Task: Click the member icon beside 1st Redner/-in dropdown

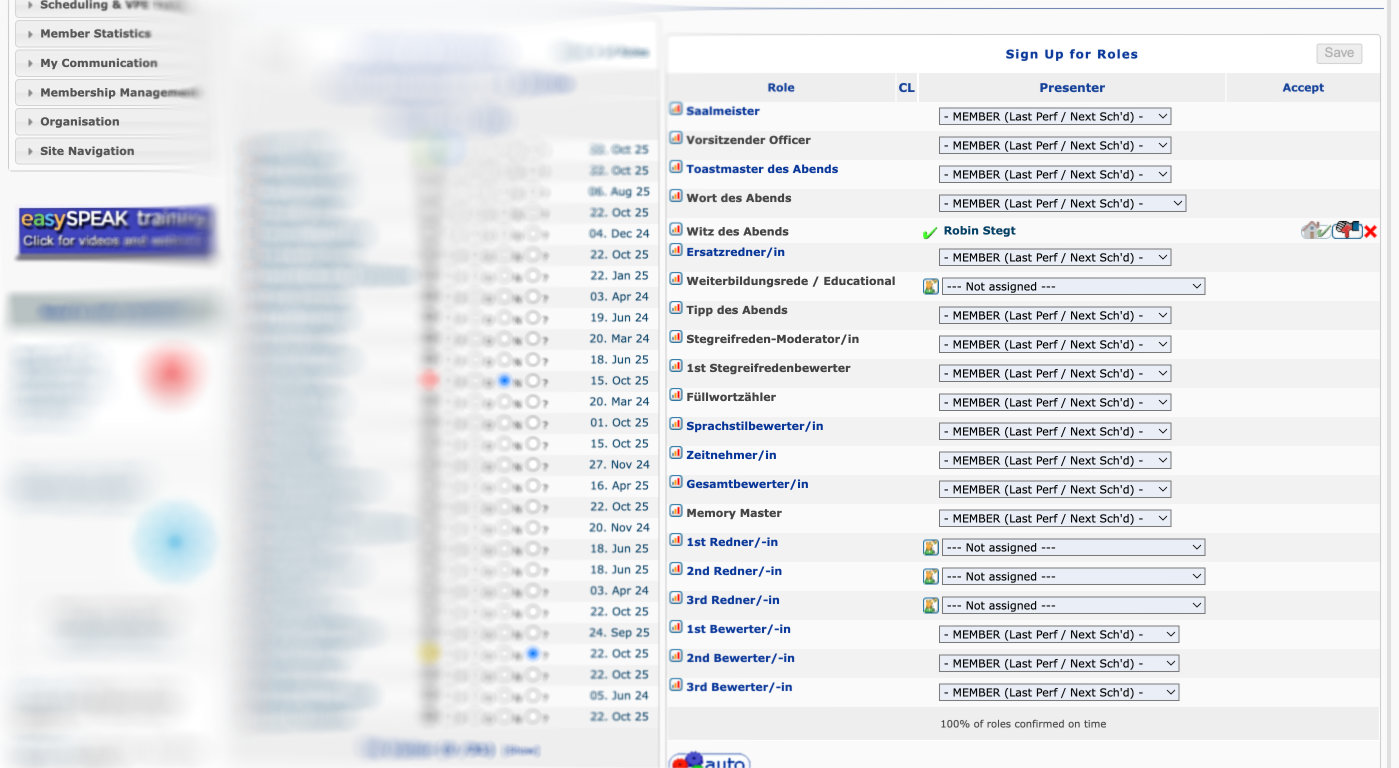Action: point(930,547)
